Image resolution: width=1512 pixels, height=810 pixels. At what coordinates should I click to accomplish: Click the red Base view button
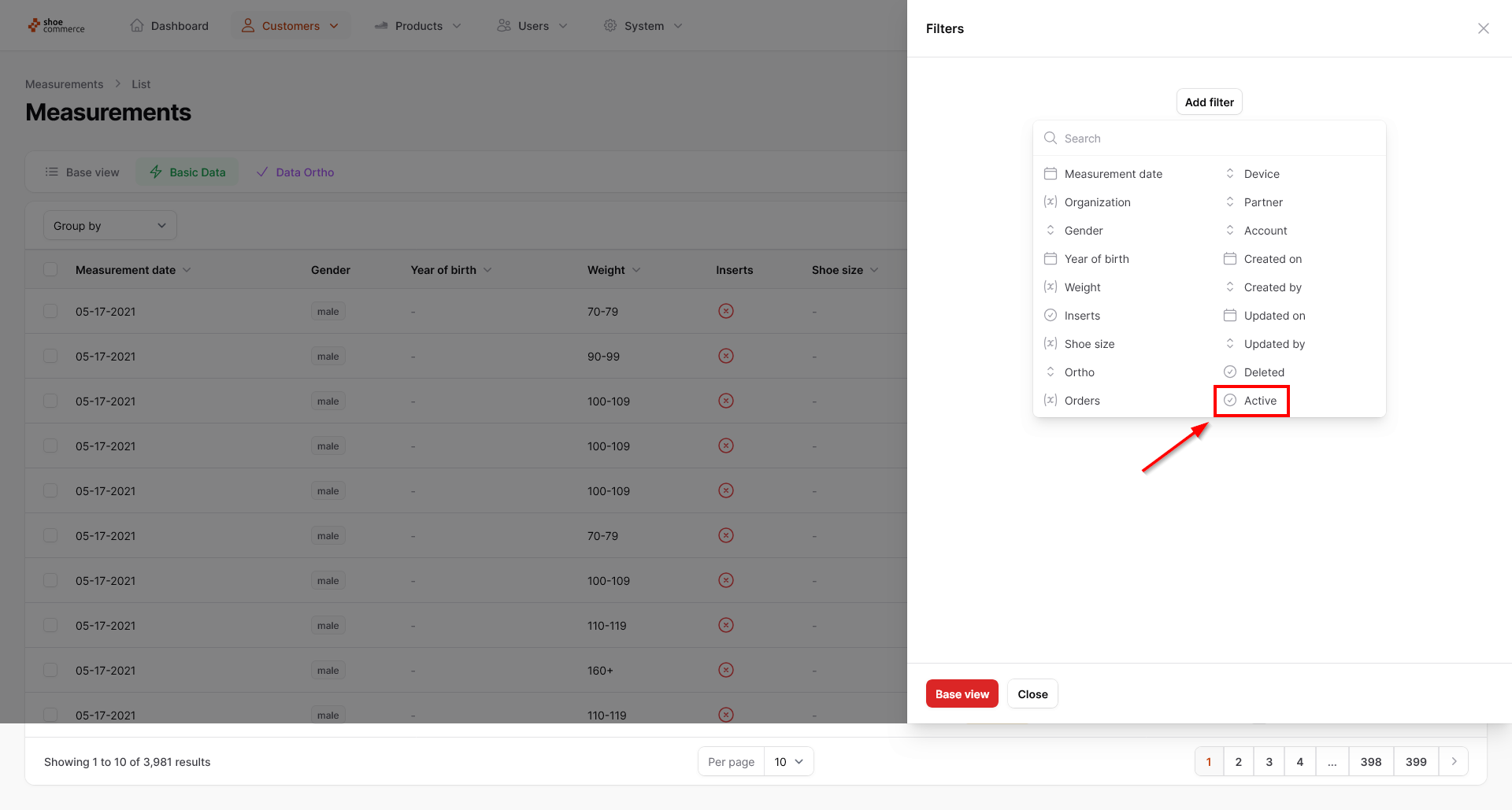(x=962, y=693)
